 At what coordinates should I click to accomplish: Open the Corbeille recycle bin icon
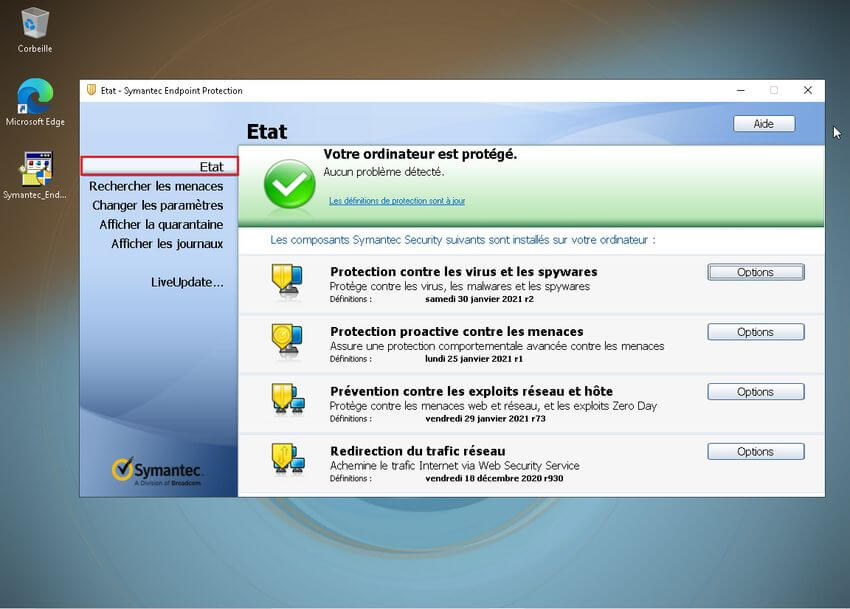click(x=35, y=30)
